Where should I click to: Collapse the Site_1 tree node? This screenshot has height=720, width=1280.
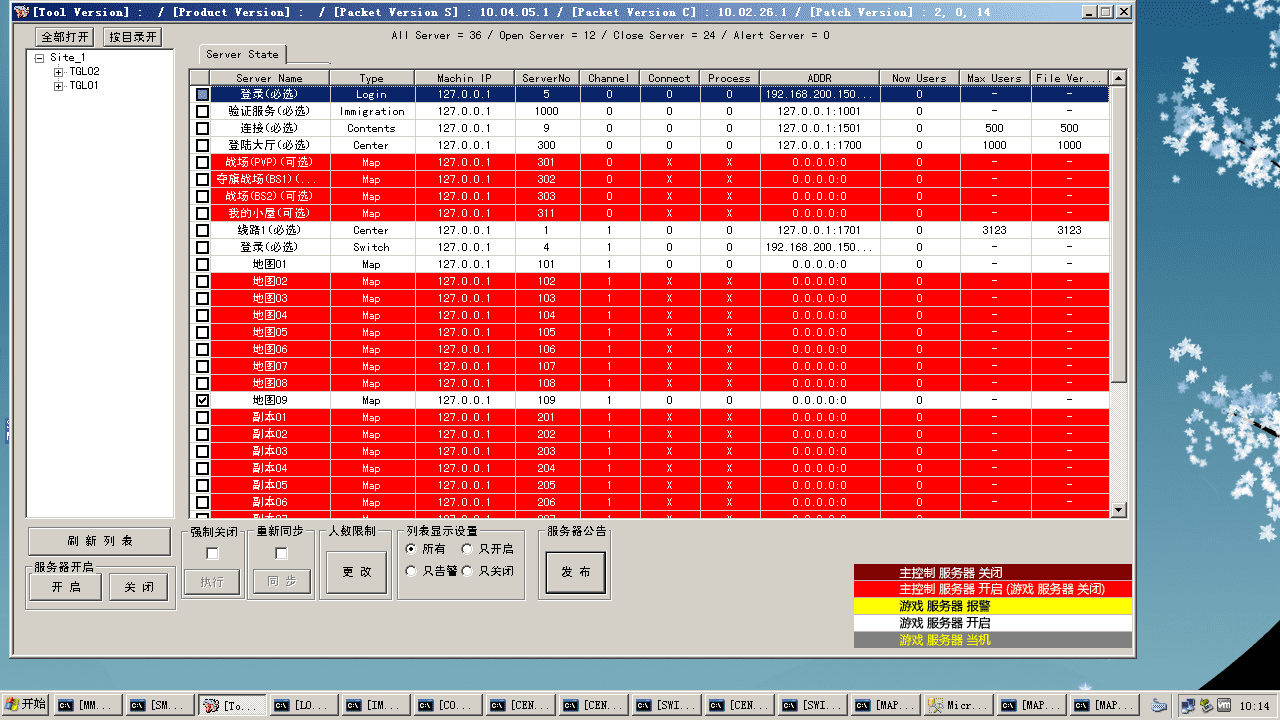click(x=39, y=58)
